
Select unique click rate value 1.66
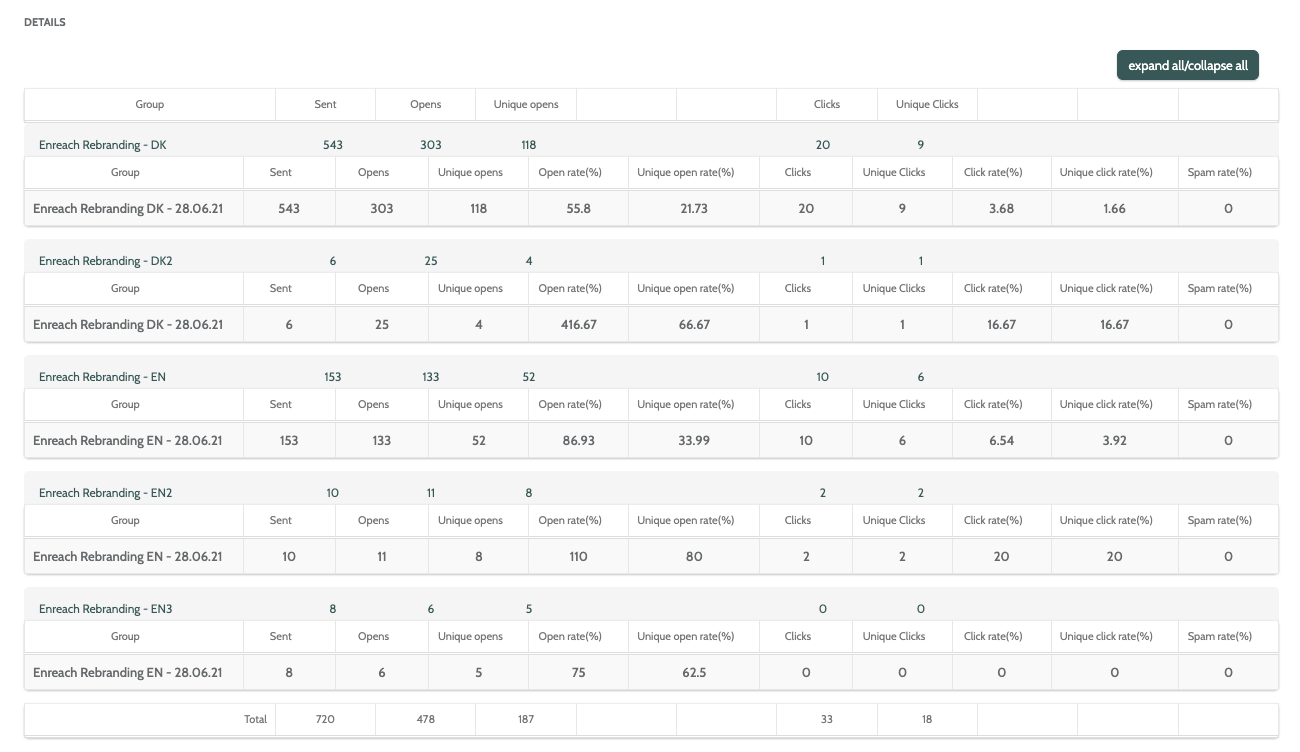[x=1114, y=209]
